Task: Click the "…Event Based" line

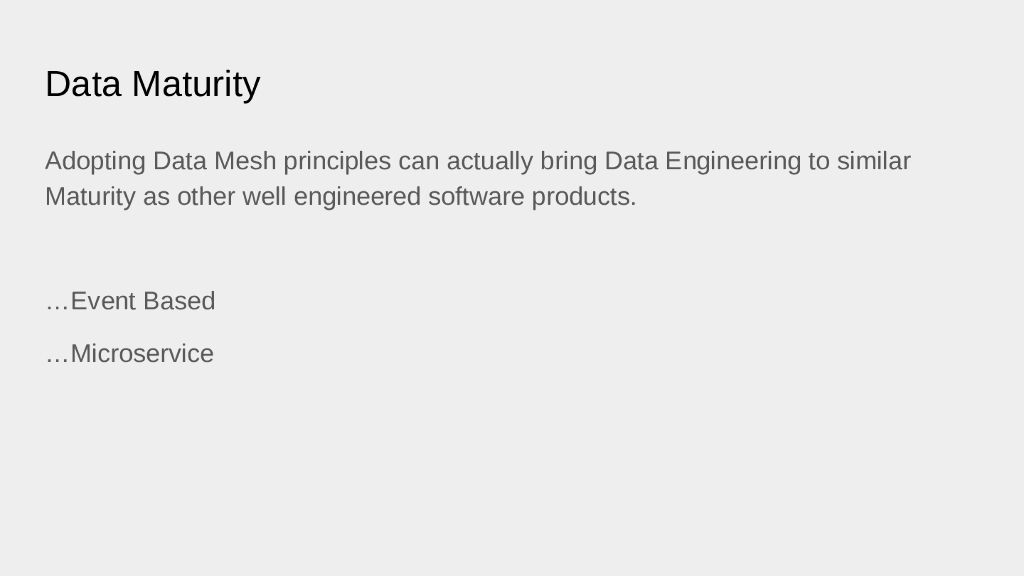Action: [130, 301]
